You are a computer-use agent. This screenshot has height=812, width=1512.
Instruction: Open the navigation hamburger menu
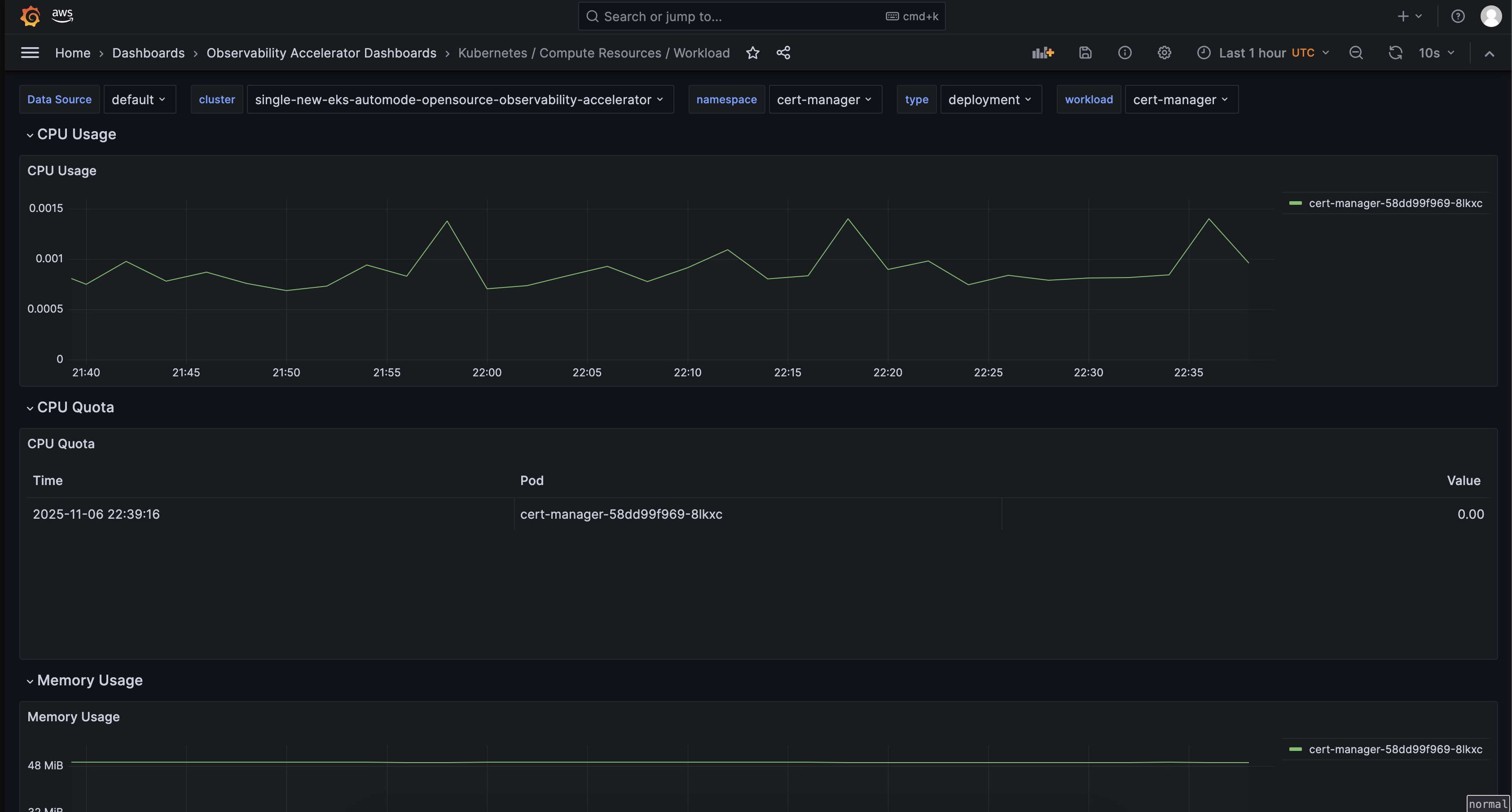point(29,52)
